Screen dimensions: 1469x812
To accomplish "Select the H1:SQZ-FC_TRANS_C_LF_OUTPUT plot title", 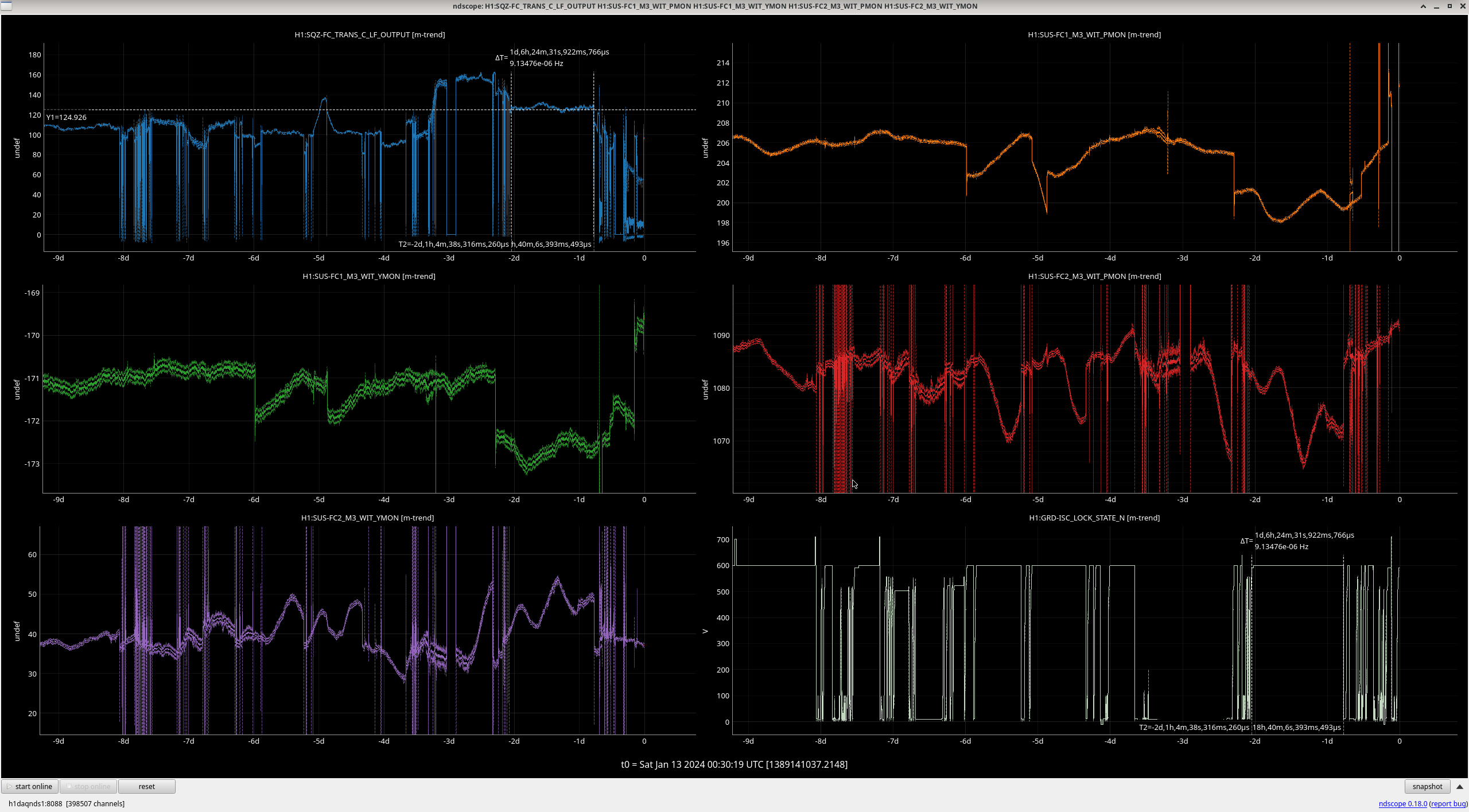I will [x=370, y=34].
